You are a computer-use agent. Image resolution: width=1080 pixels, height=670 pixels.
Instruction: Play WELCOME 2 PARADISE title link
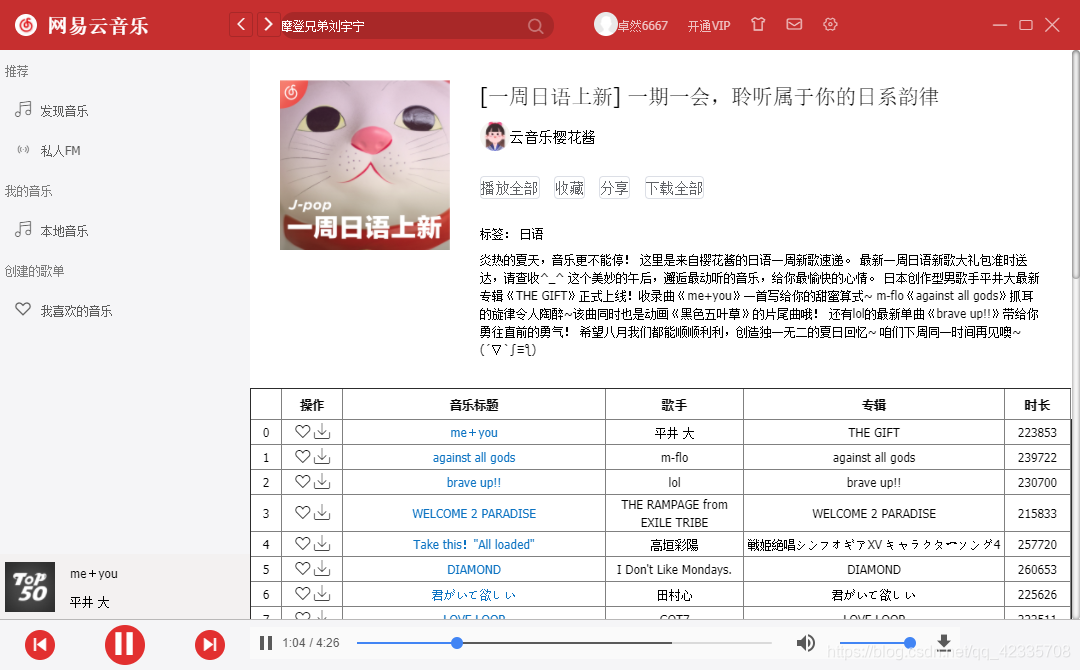coord(474,513)
